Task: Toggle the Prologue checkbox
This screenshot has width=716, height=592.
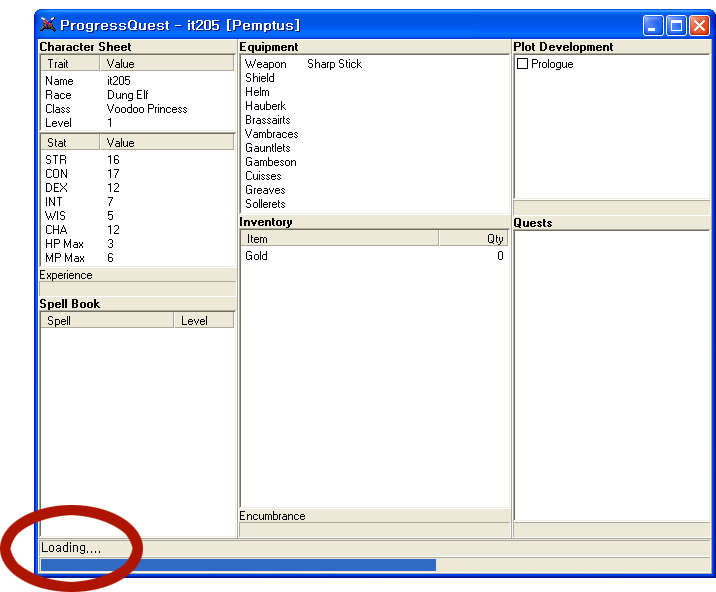Action: 522,63
